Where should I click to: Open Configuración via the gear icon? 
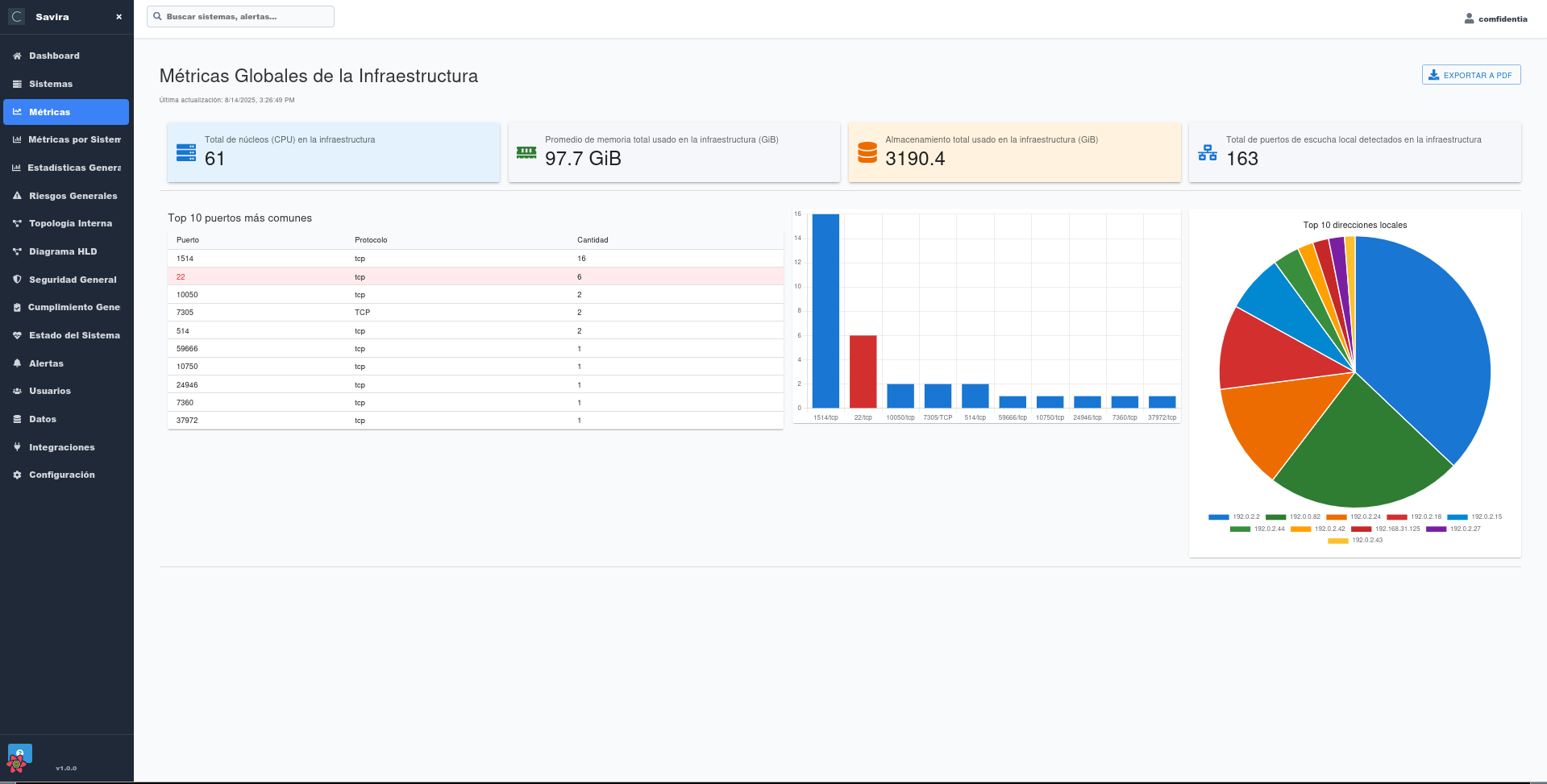click(x=16, y=475)
